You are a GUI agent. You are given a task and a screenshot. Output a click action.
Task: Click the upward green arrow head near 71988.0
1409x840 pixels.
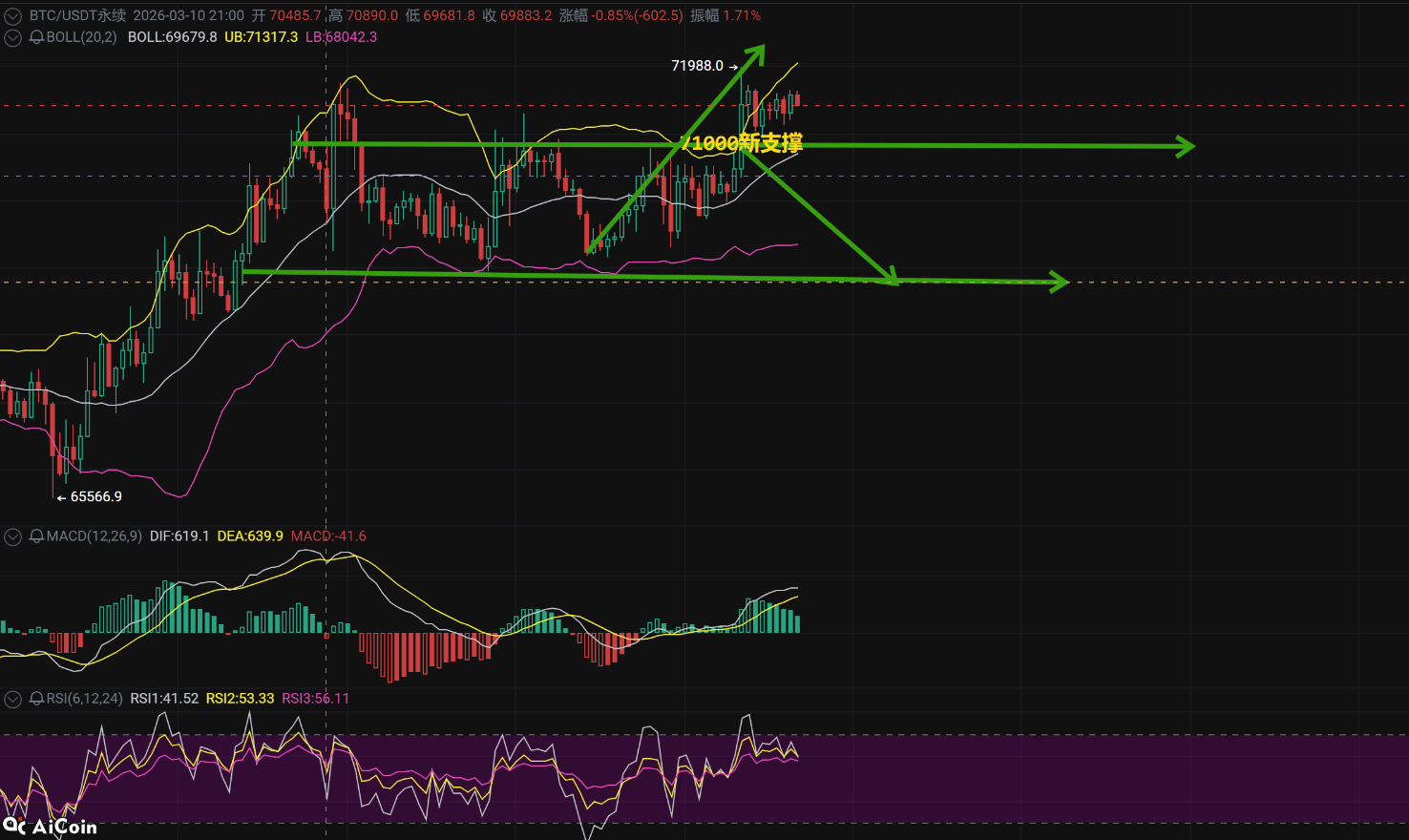757,52
